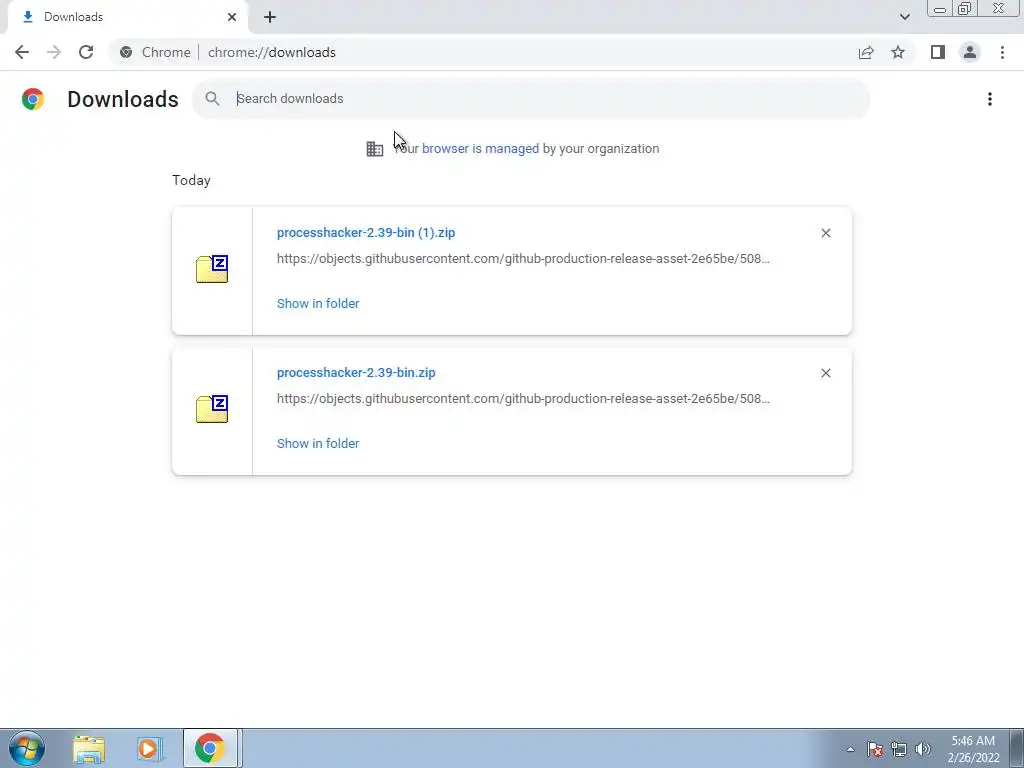The width and height of the screenshot is (1024, 768).
Task: Open the 'browser is managed' link
Action: [480, 148]
